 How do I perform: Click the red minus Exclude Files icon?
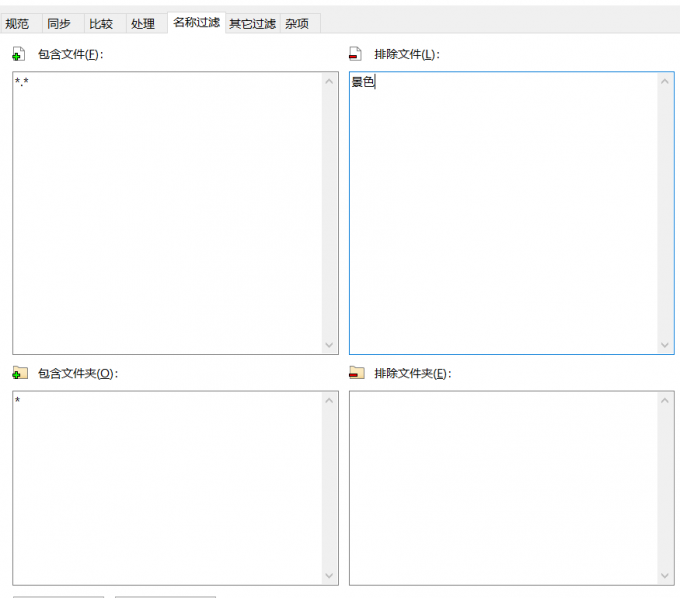[x=355, y=54]
